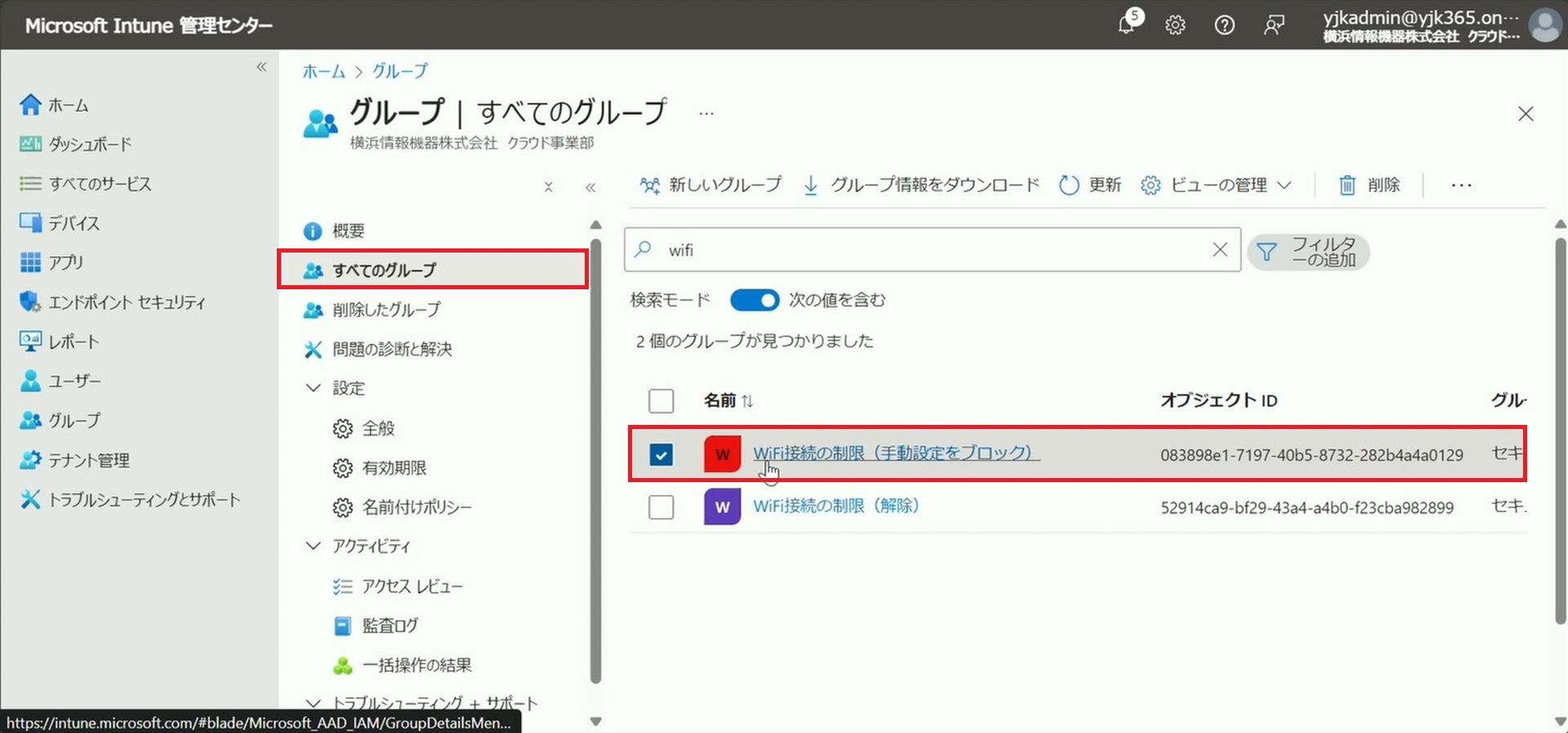Sort by the 名前 column header
The image size is (1568, 733).
[728, 400]
